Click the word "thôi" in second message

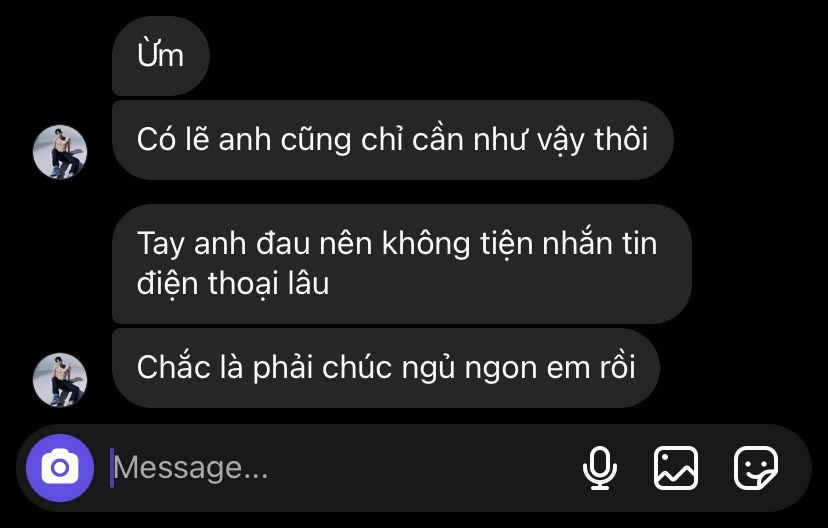click(621, 139)
